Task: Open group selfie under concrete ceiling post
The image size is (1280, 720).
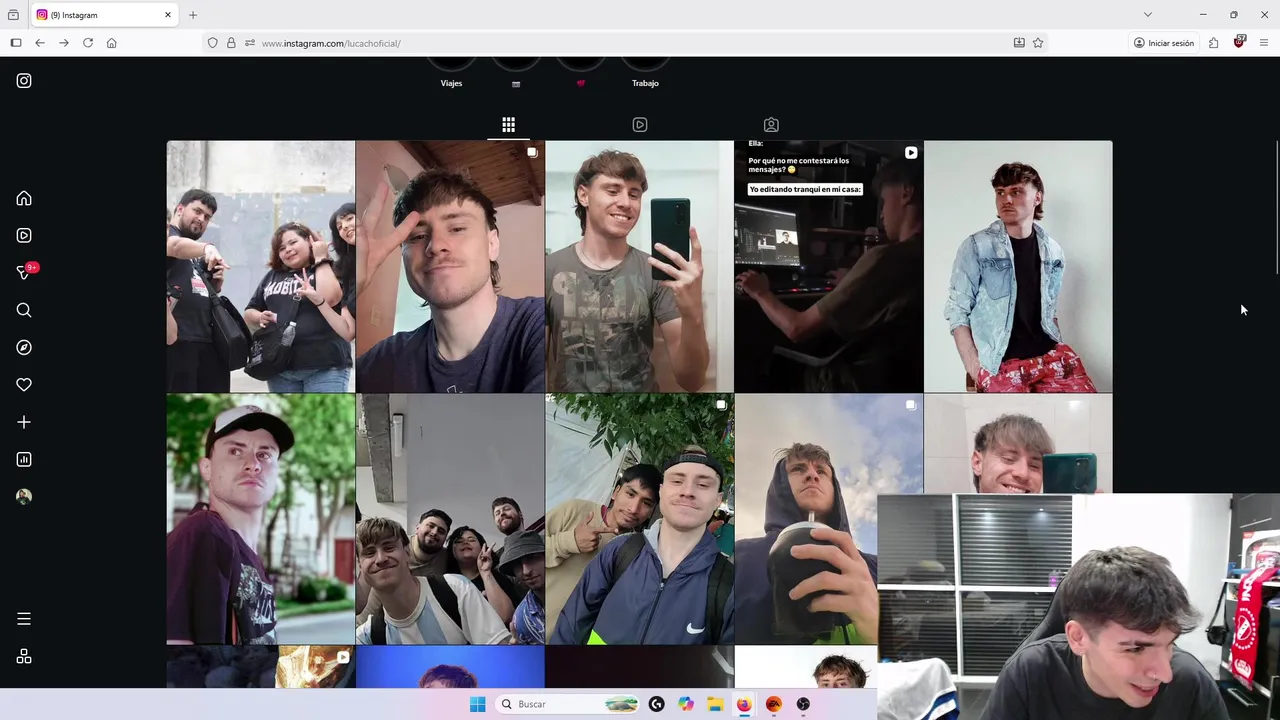Action: coord(450,519)
